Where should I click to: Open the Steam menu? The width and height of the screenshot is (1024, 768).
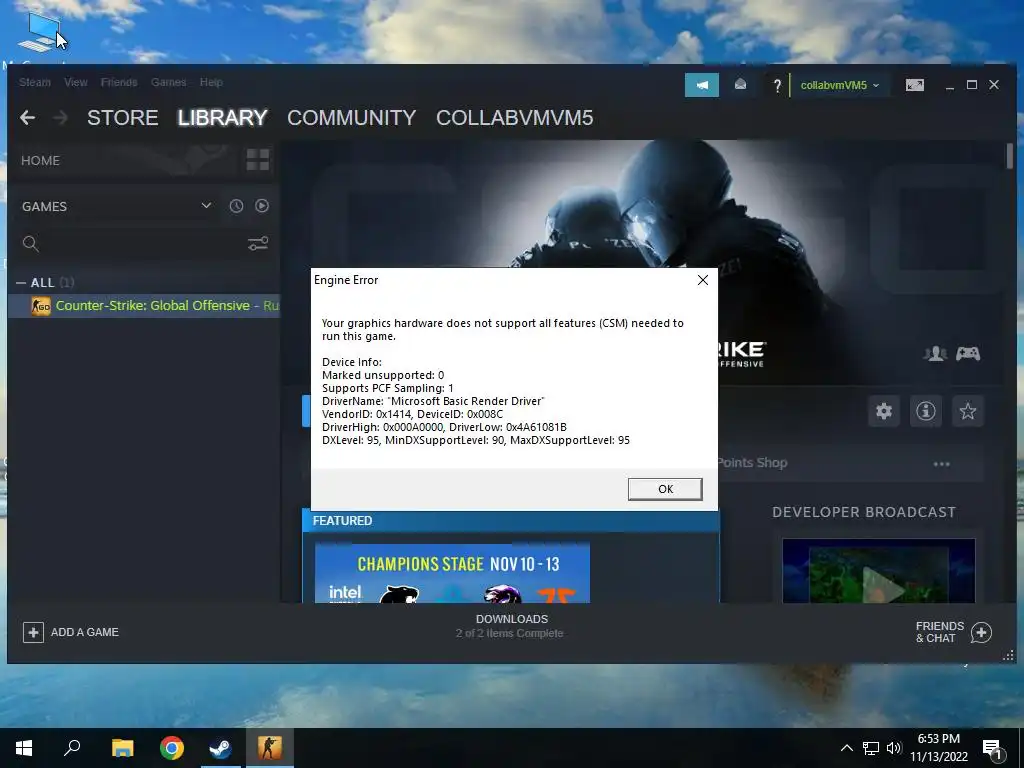[35, 82]
